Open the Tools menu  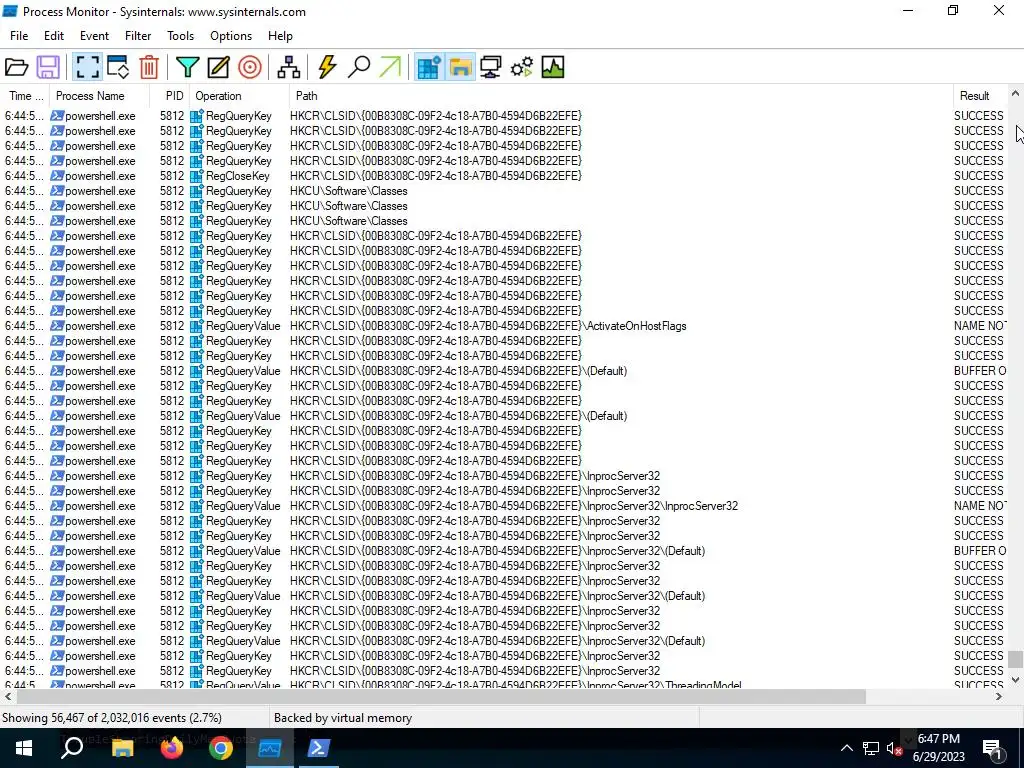(x=180, y=36)
